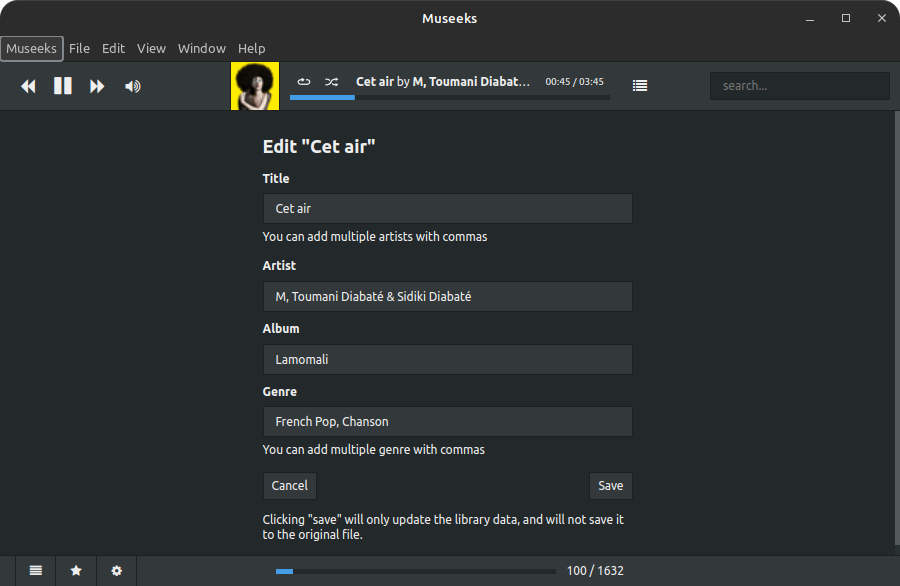Open the playback queue list
900x586 pixels.
coord(640,86)
